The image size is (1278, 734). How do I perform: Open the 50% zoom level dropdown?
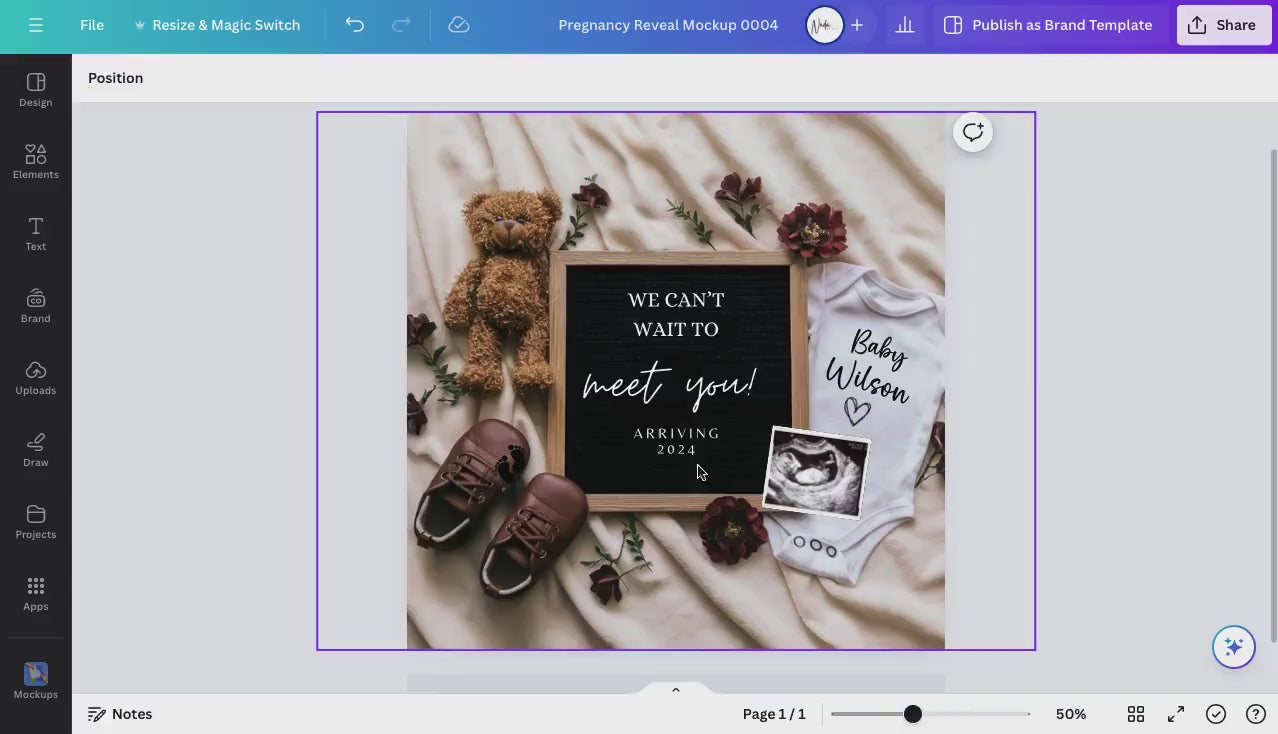[x=1070, y=714]
